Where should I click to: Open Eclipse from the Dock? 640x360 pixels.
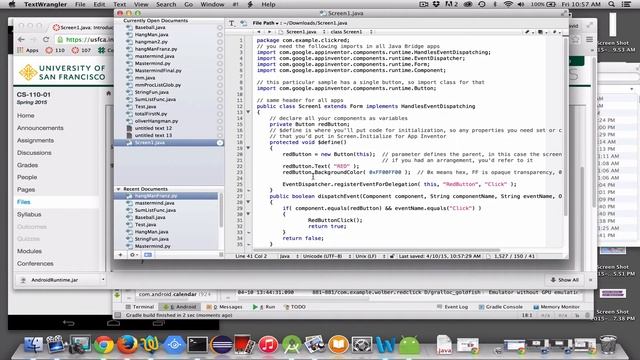[222, 345]
